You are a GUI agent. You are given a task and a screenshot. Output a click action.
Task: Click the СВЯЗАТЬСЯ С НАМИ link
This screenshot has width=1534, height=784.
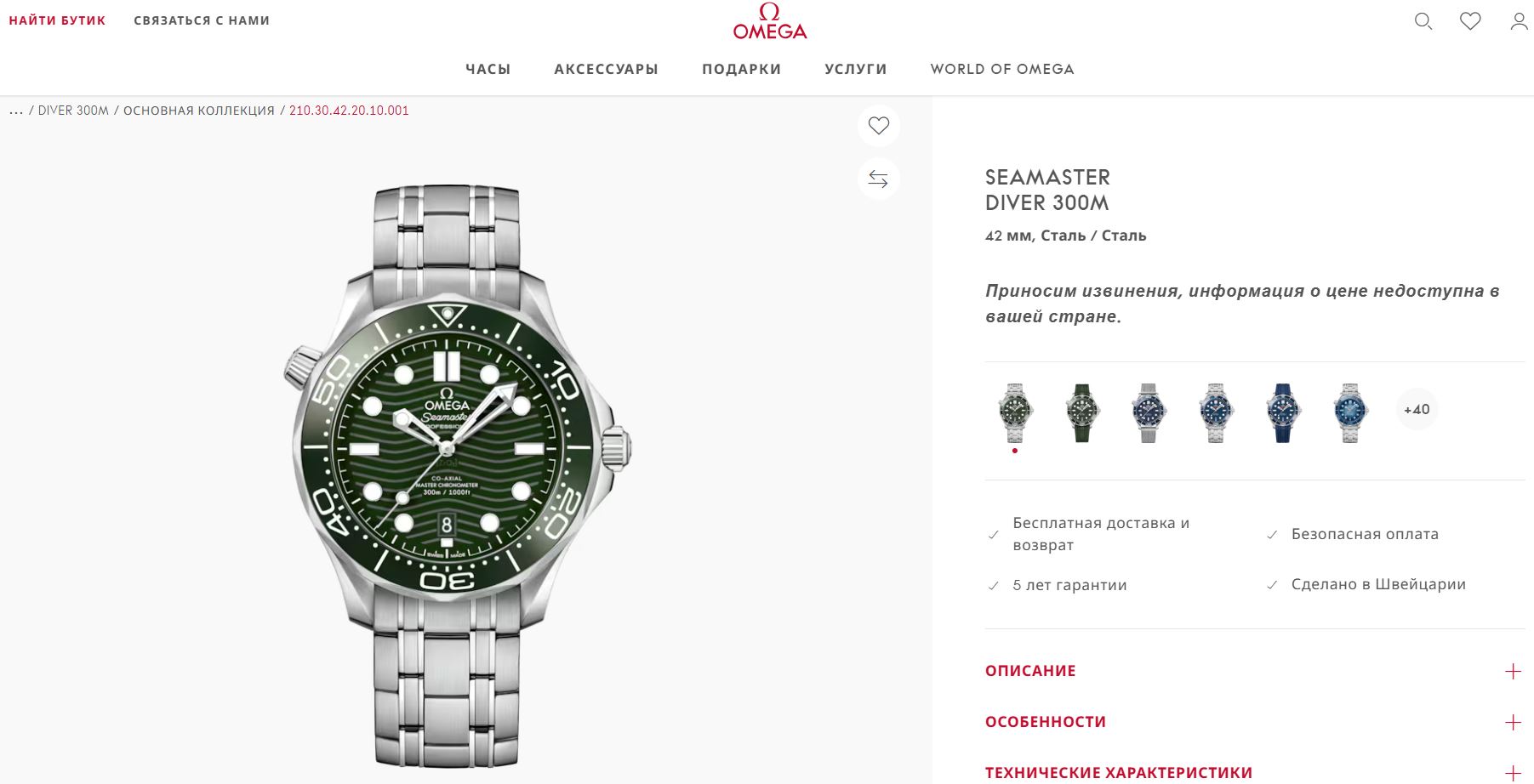pyautogui.click(x=202, y=20)
